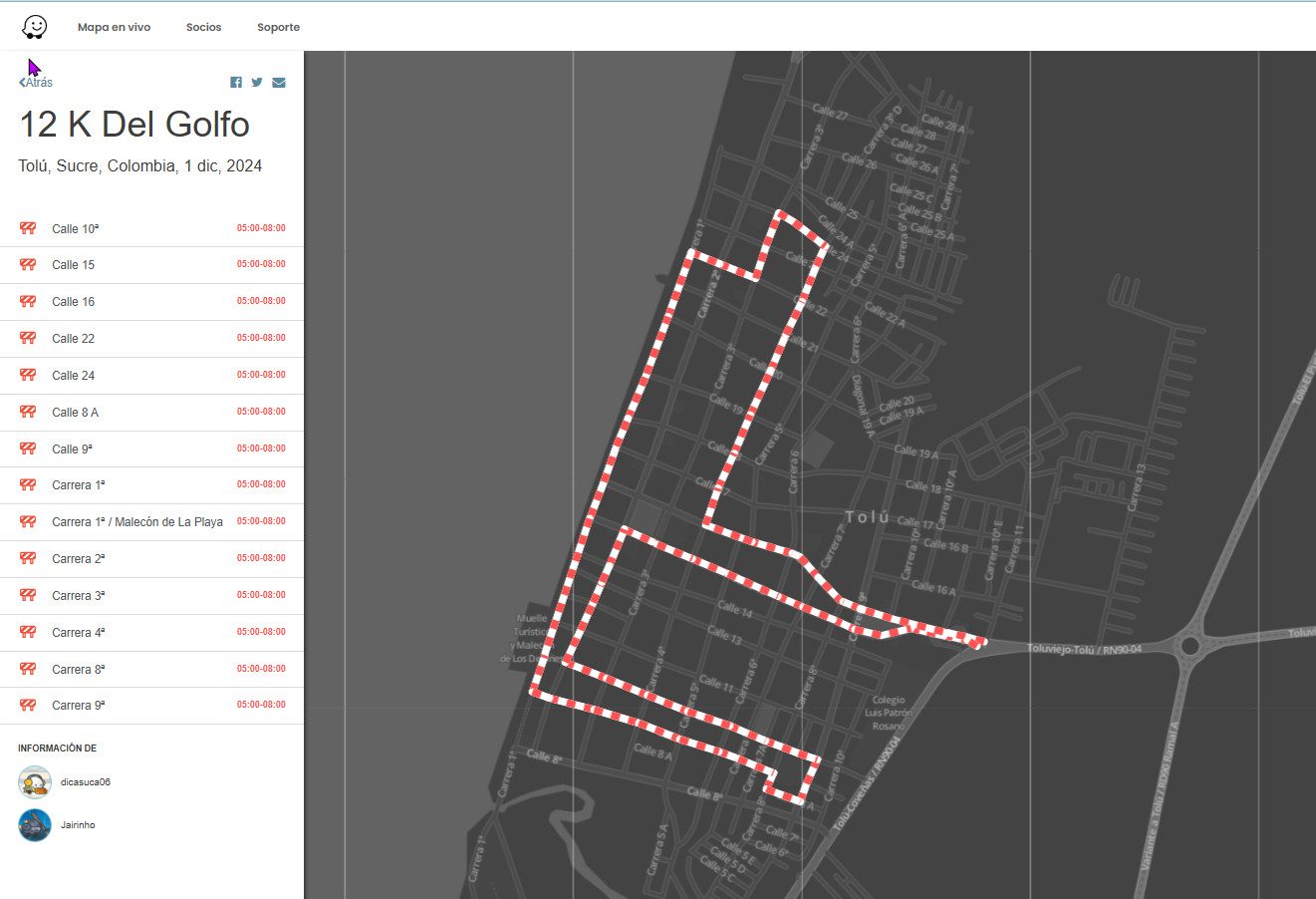1316x899 pixels.
Task: Click closure barrier icon next to Carrera 4ª
Action: pos(28,633)
